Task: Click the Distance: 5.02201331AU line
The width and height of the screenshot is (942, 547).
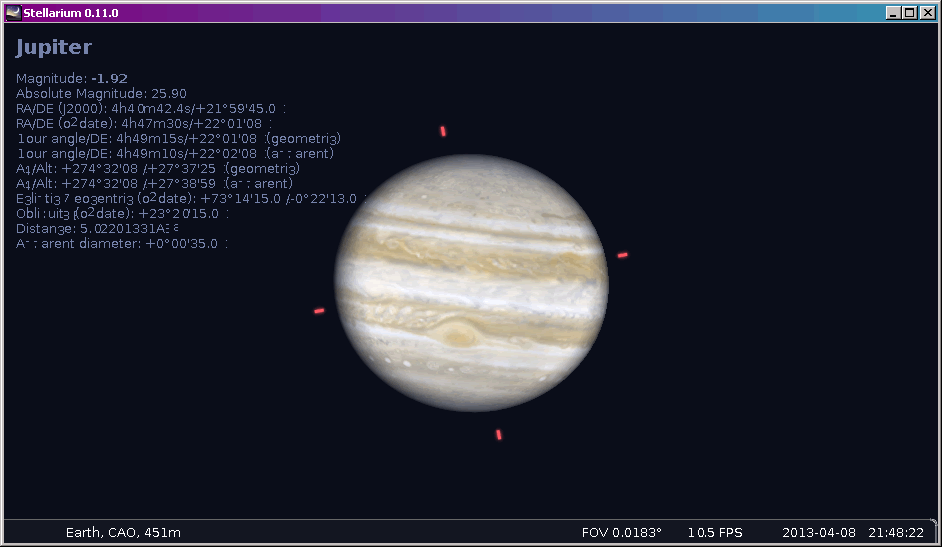Action: click(97, 229)
